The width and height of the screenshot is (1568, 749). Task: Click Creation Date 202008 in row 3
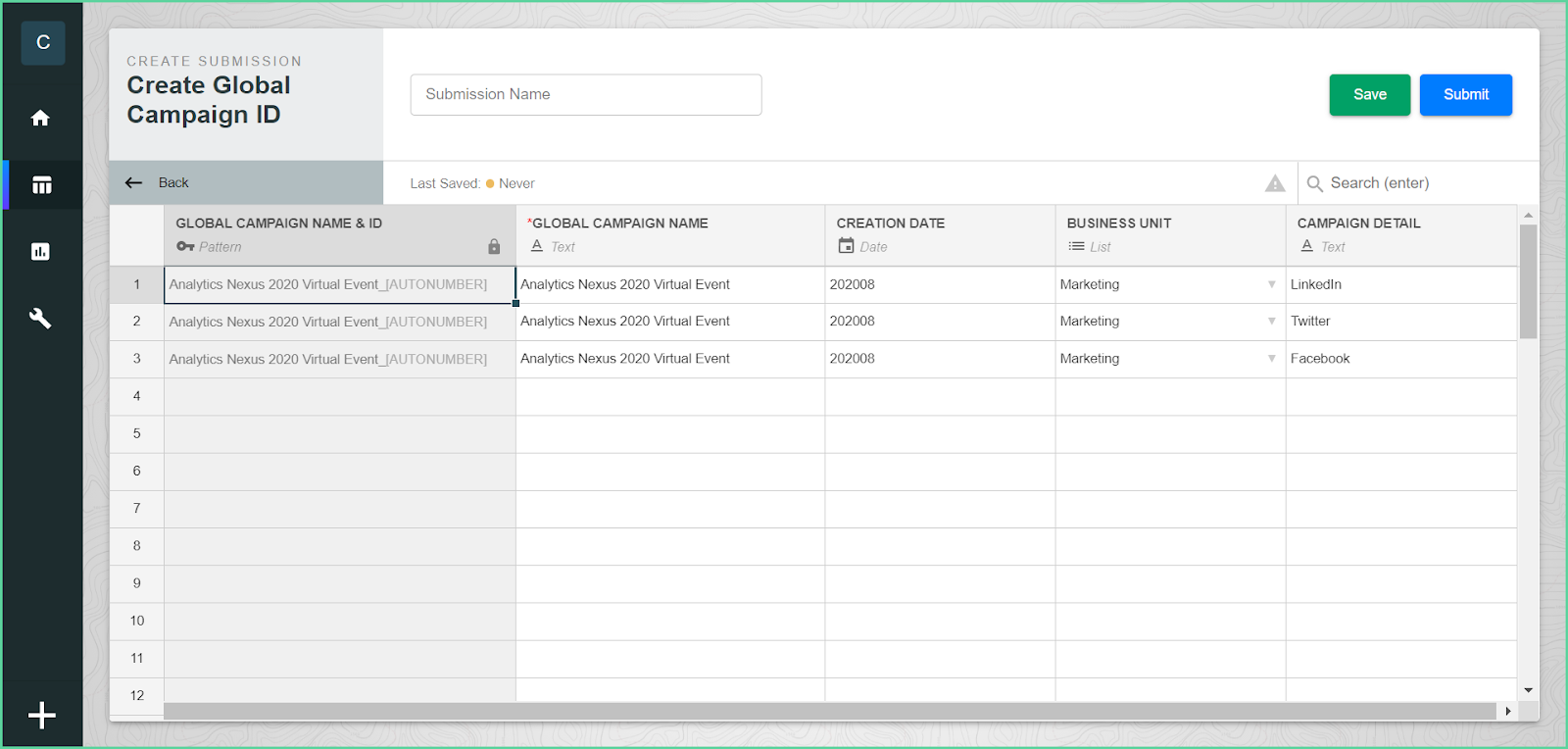940,359
